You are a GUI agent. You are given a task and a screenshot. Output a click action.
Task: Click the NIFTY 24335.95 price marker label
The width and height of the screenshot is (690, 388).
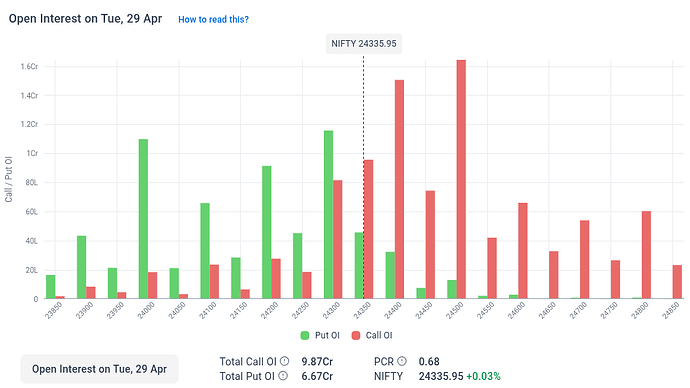[x=363, y=44]
